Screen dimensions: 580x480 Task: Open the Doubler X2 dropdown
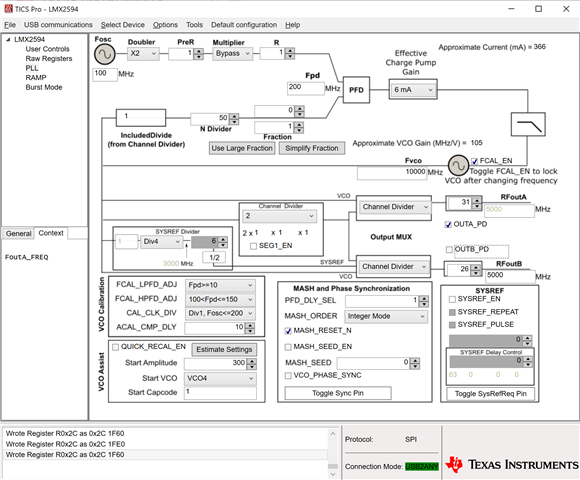click(144, 54)
